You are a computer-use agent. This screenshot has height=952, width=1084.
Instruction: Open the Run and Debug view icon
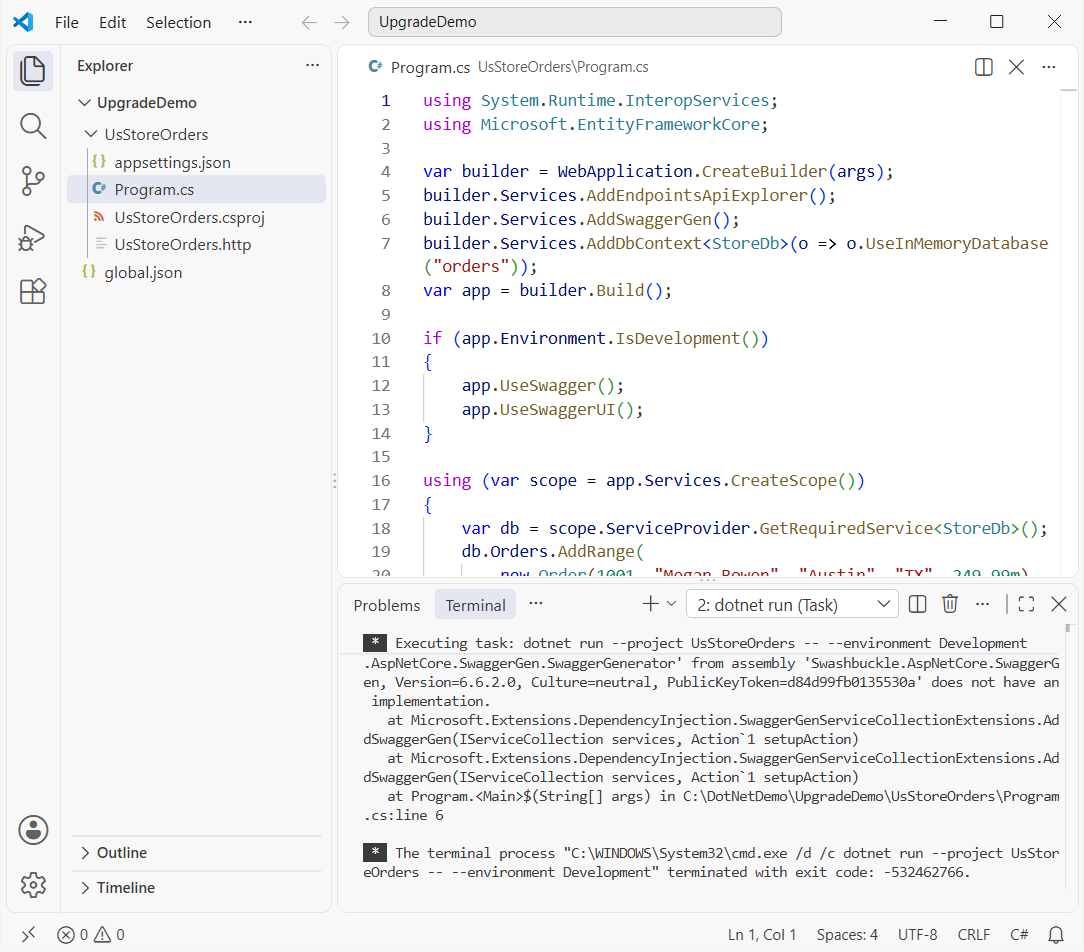coord(32,237)
